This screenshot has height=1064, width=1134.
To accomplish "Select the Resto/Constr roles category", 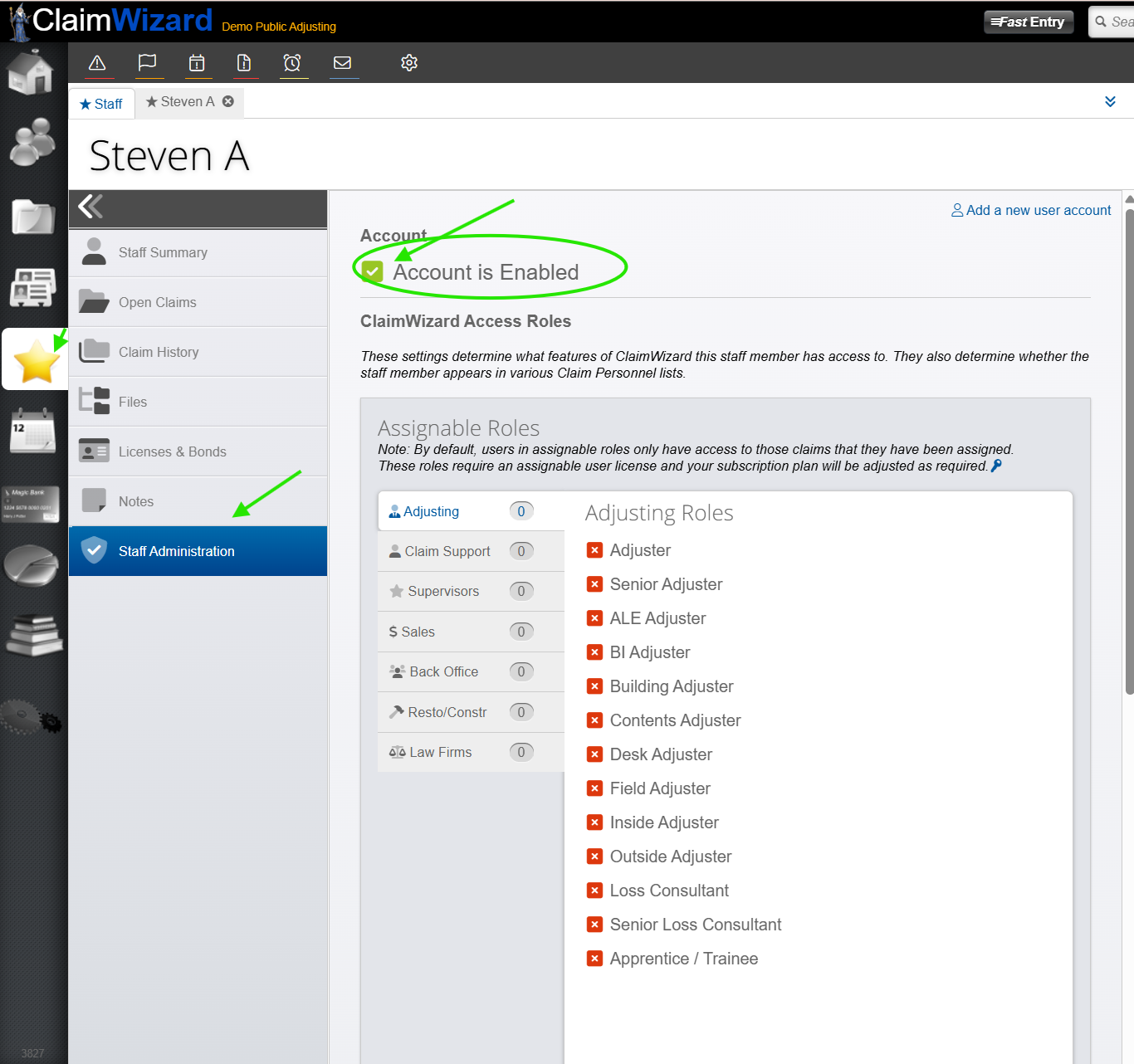I will [x=471, y=712].
